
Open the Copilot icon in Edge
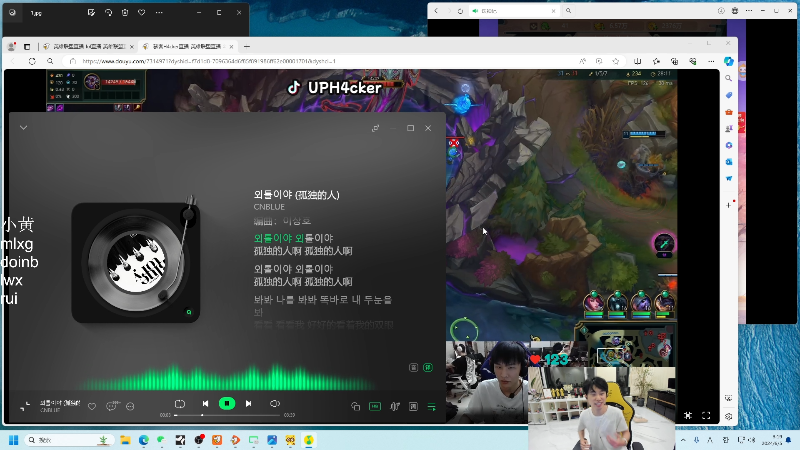point(729,61)
